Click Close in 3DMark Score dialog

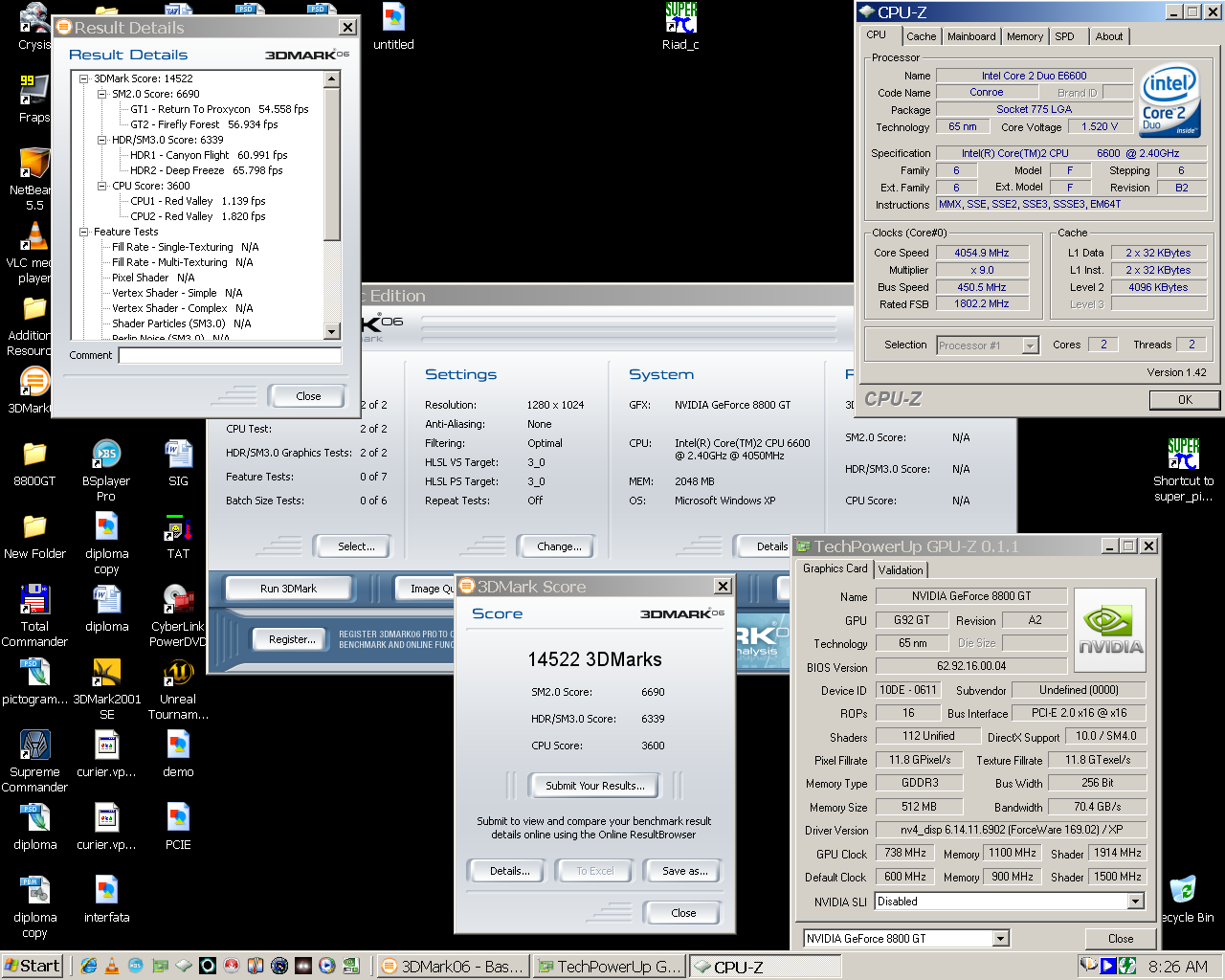(x=683, y=913)
